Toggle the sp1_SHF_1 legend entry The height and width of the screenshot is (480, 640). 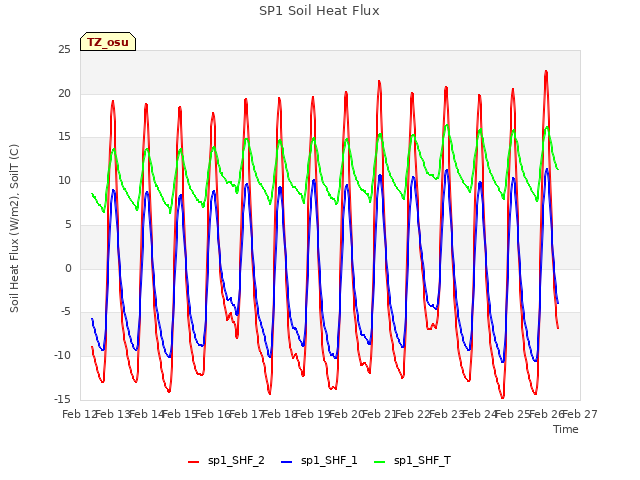point(319,461)
